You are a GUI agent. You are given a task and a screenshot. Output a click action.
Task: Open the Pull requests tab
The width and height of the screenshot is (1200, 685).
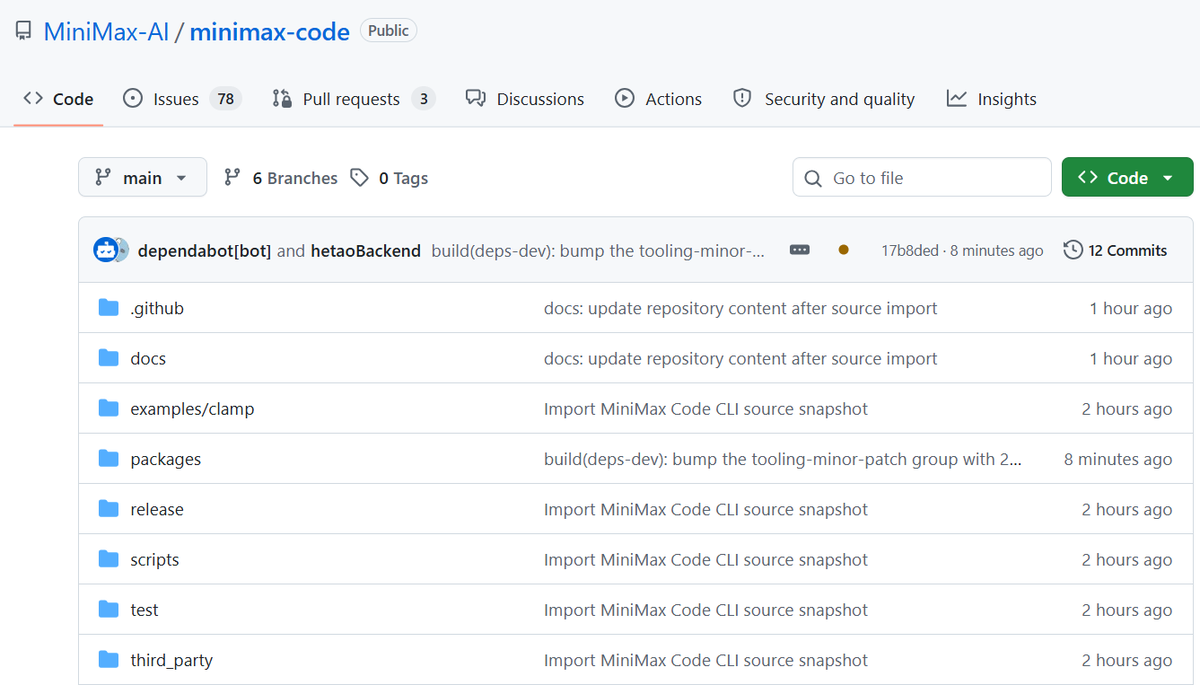point(353,99)
